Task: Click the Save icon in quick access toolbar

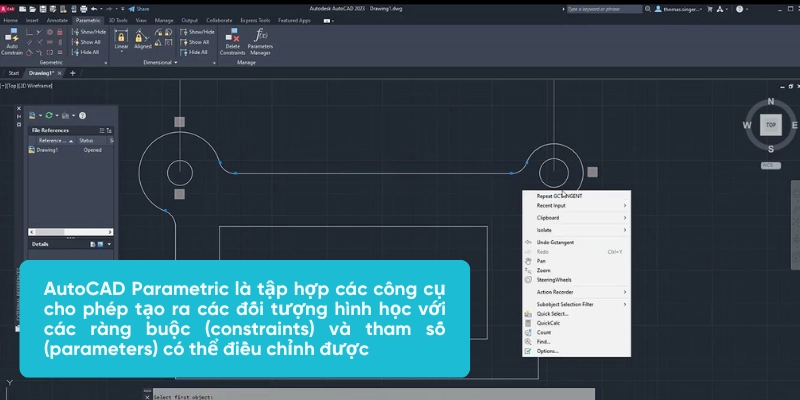Action: coord(42,9)
